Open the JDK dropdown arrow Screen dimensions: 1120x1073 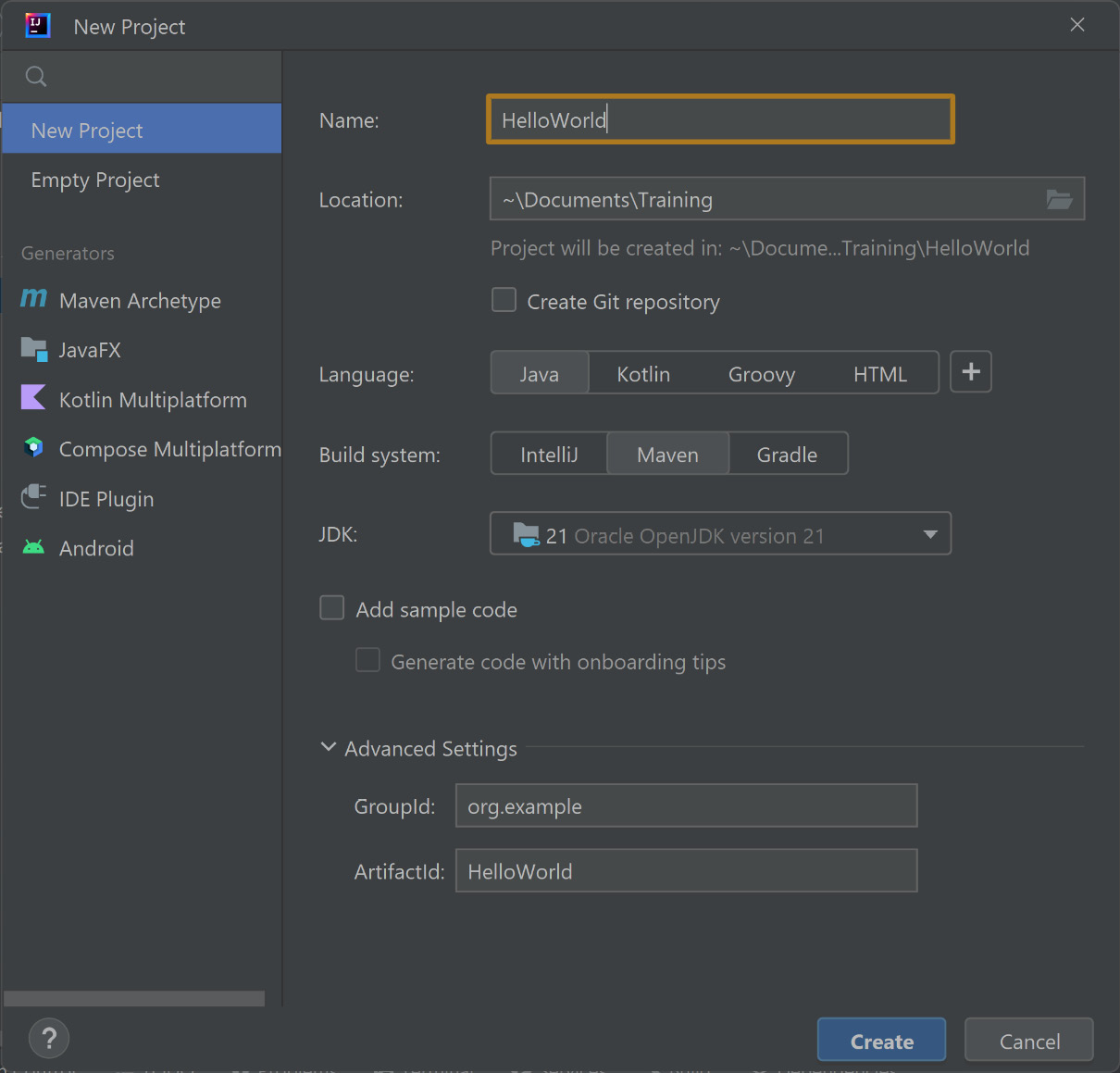point(930,534)
